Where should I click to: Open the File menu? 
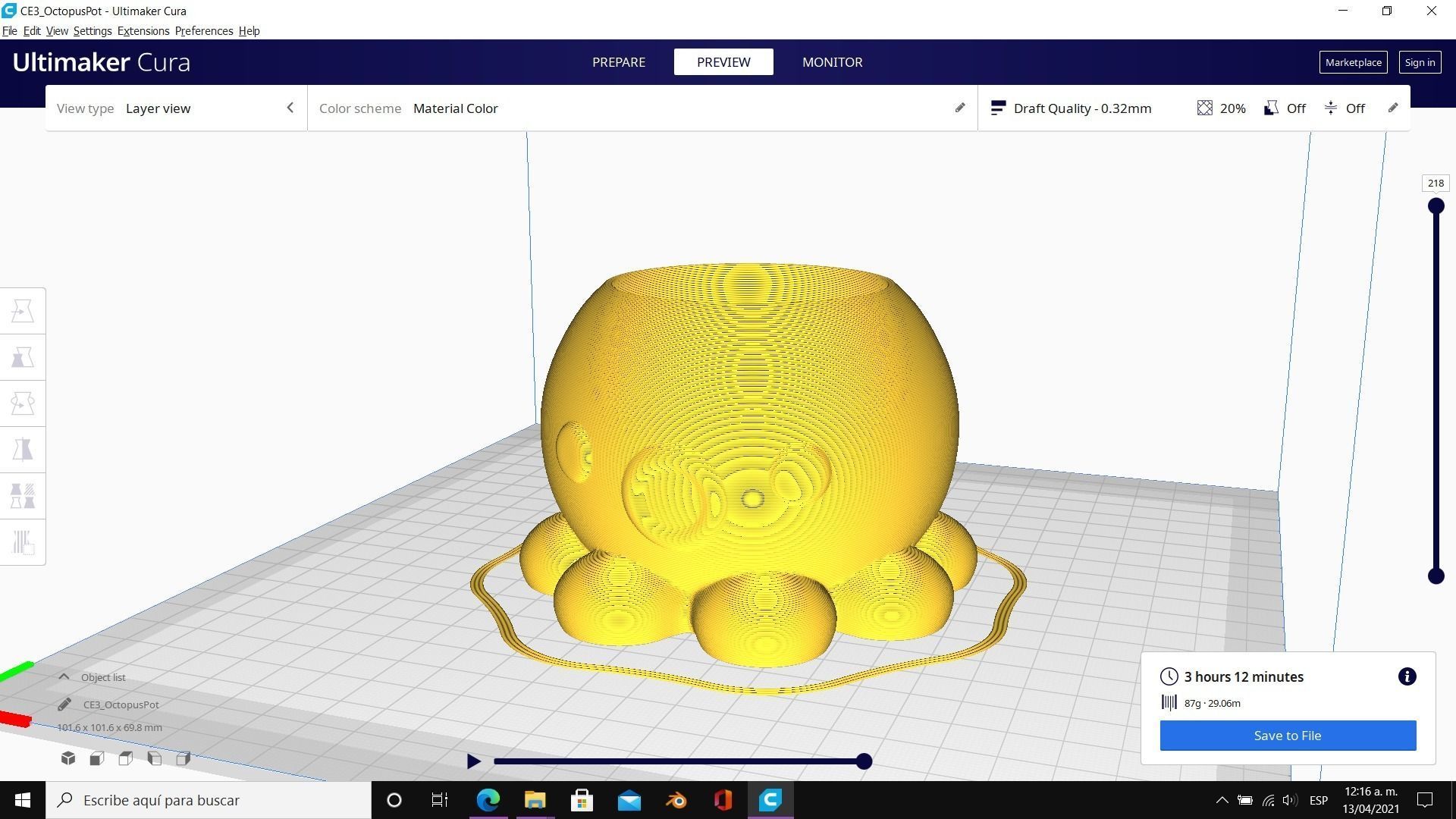10,31
